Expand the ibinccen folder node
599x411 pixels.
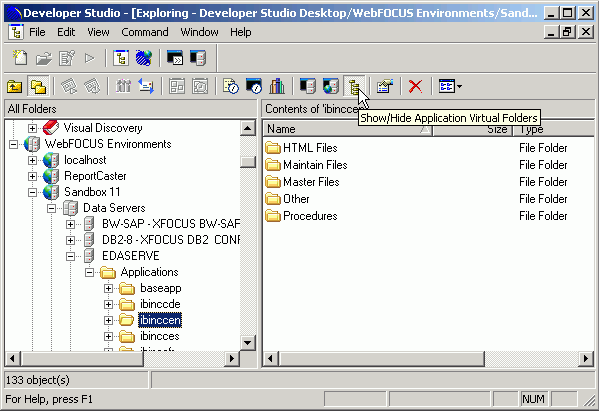tap(108, 320)
